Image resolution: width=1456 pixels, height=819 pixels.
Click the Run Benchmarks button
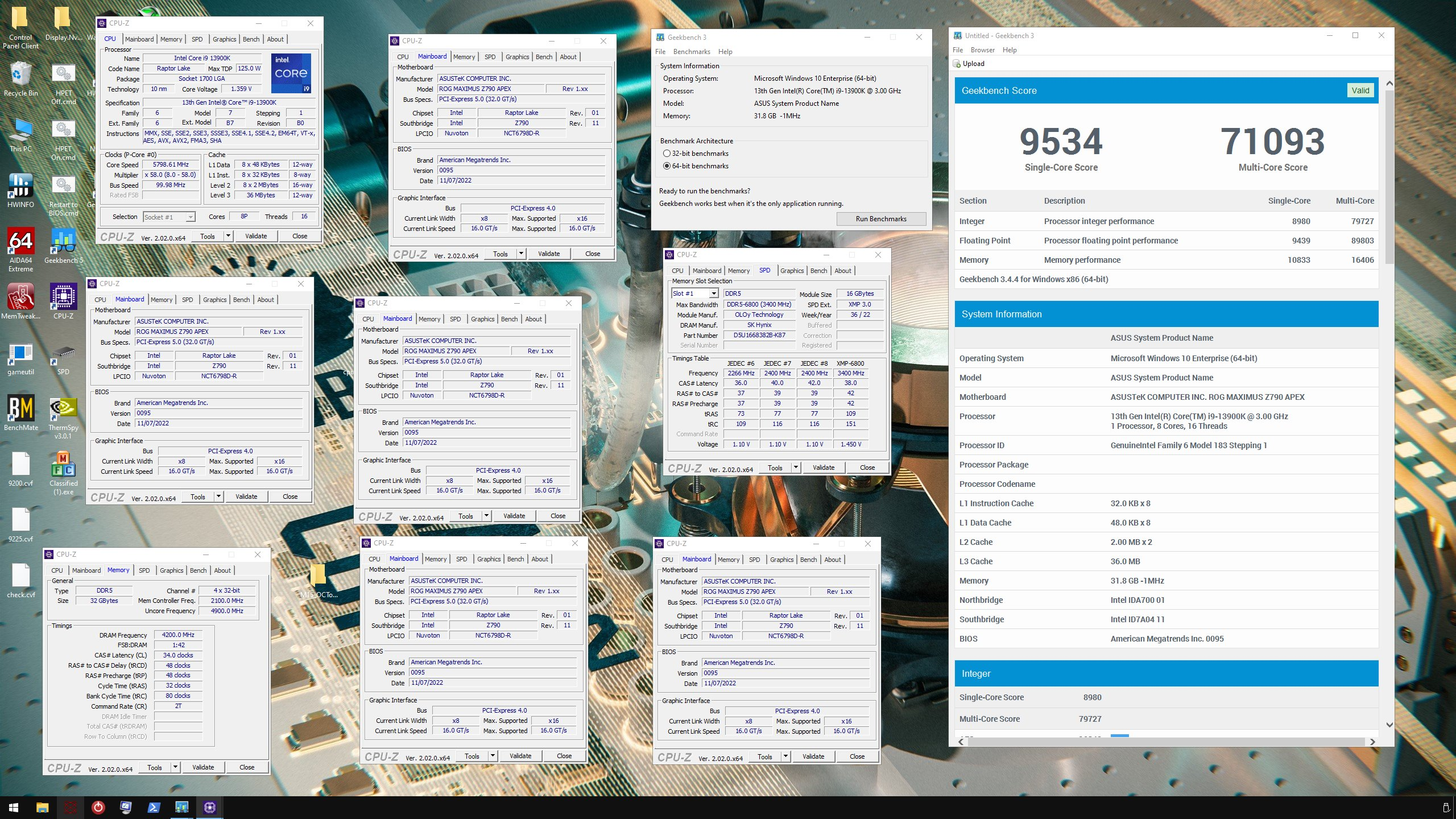881,219
